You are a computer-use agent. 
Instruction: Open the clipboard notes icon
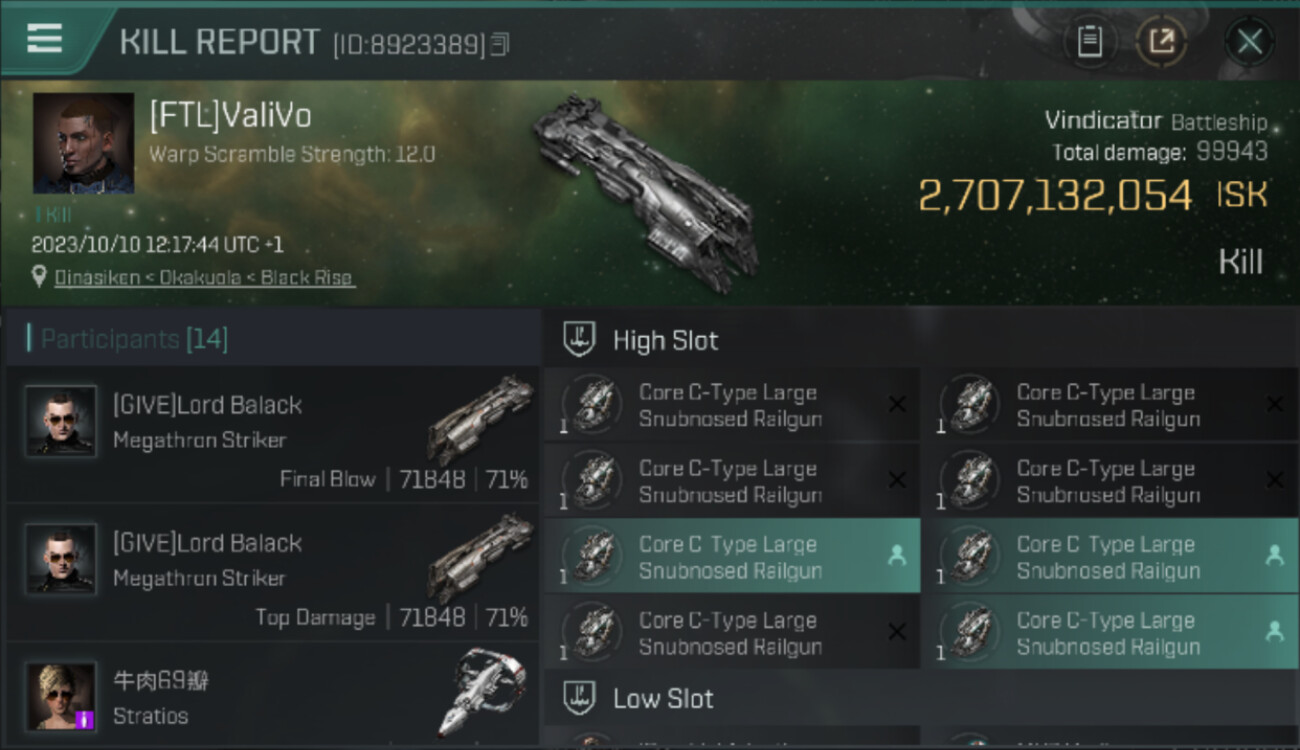click(1089, 42)
